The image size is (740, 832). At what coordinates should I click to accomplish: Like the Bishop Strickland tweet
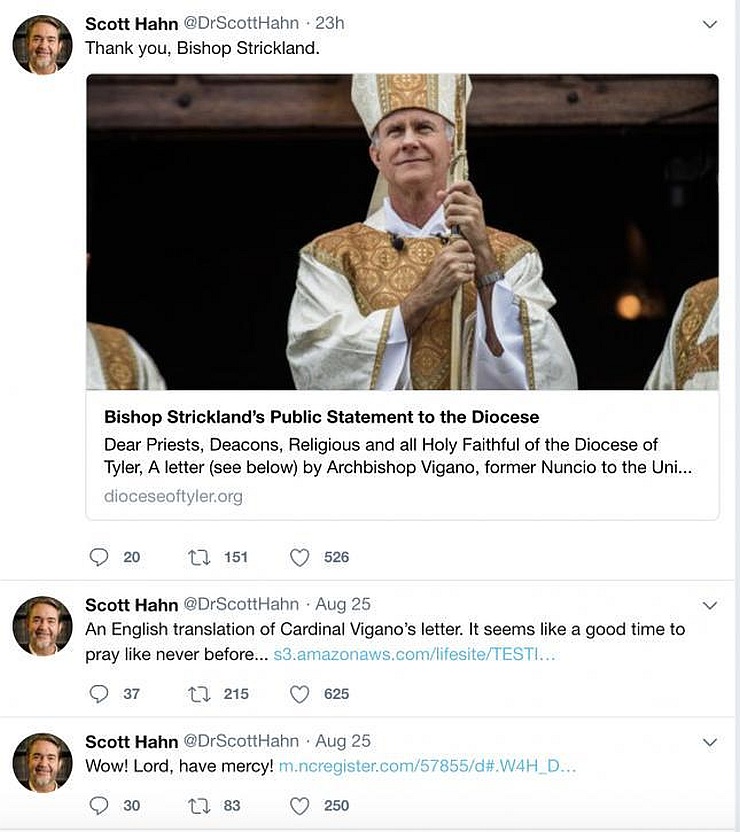(299, 557)
